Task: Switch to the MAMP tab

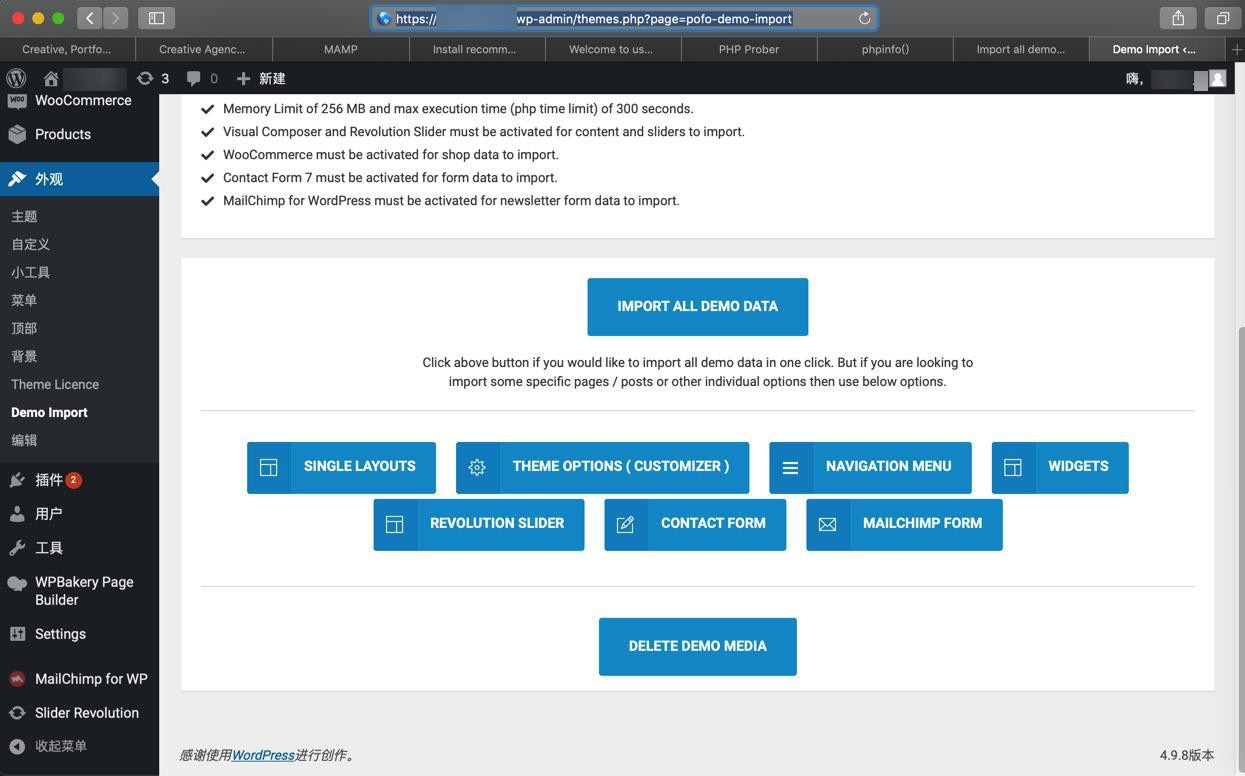Action: 340,49
